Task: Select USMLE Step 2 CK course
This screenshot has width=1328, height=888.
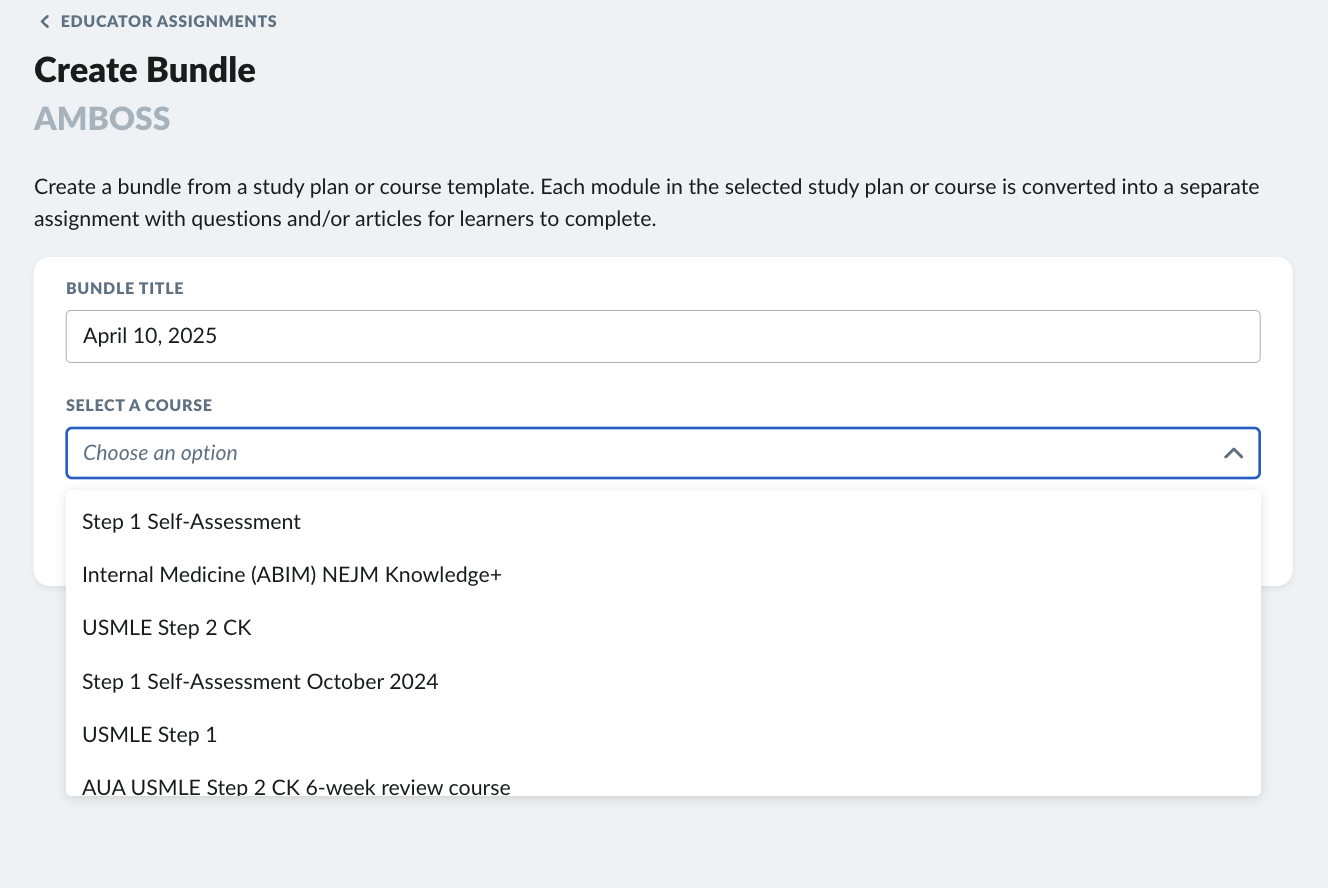Action: click(x=663, y=628)
